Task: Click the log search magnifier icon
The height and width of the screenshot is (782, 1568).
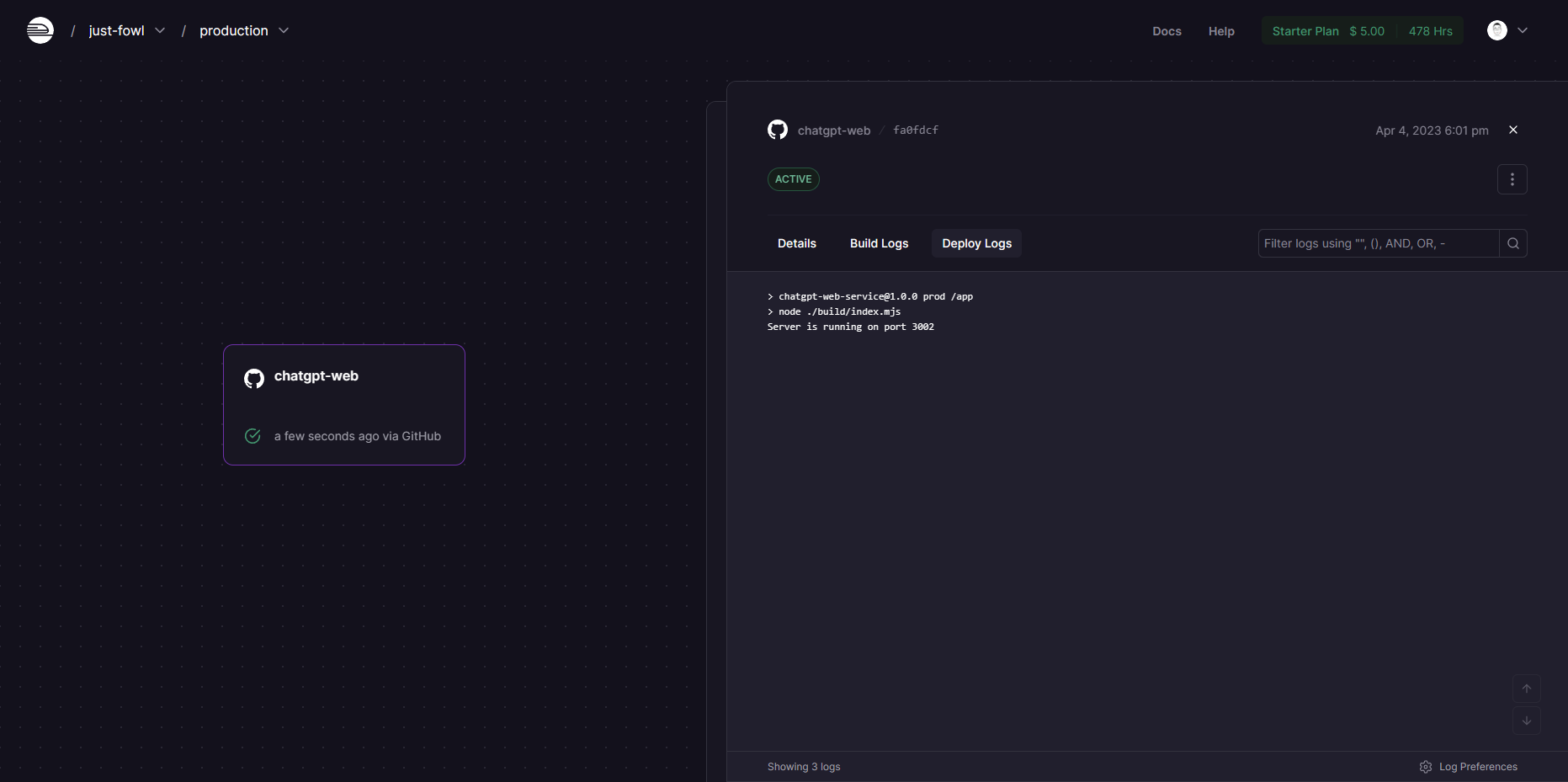Action: click(x=1513, y=243)
